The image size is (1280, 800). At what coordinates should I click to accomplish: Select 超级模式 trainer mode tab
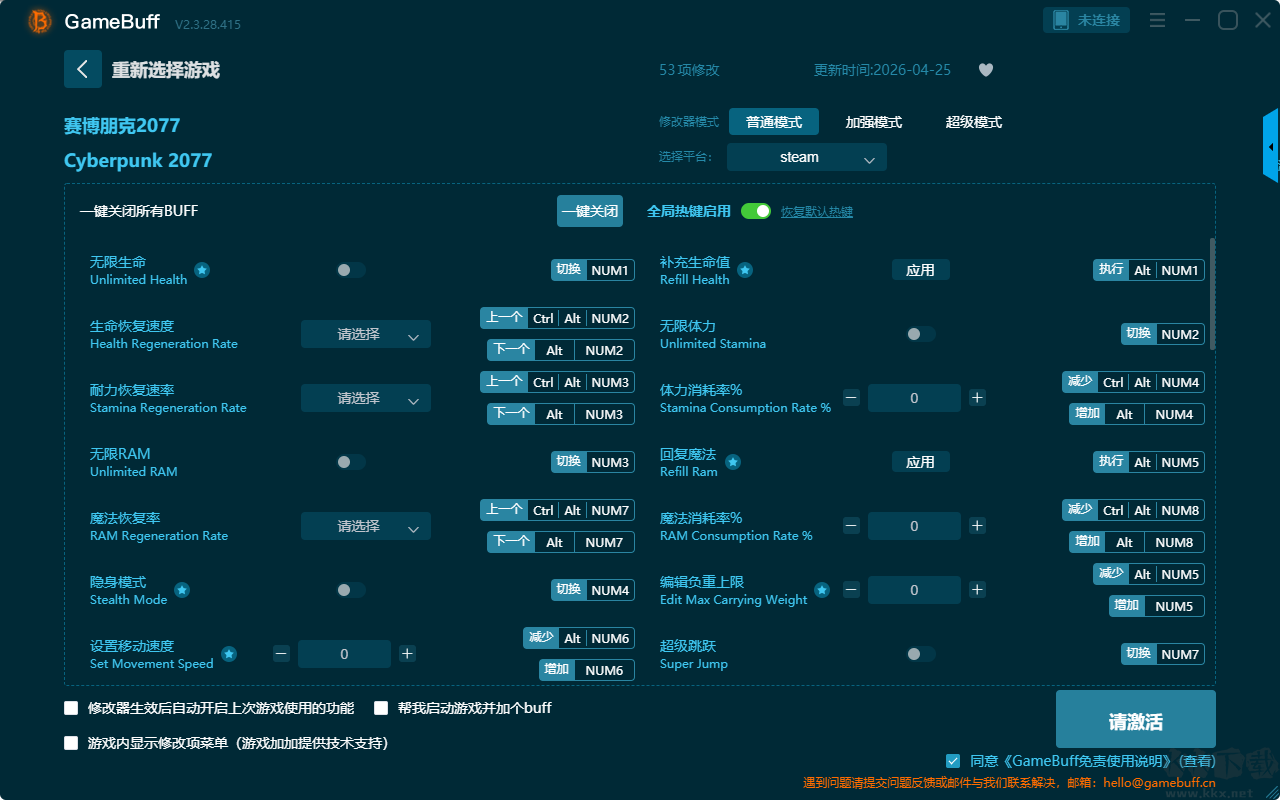(x=974, y=122)
